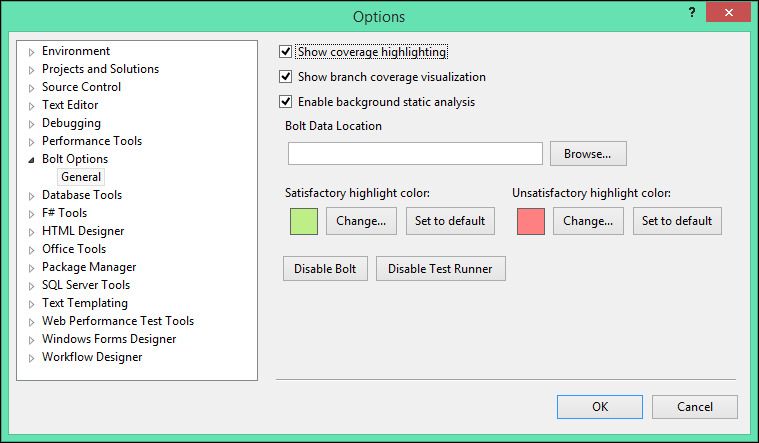Screen dimensions: 759x443
Task: Click the Disable Test Runner button
Action: click(x=441, y=268)
